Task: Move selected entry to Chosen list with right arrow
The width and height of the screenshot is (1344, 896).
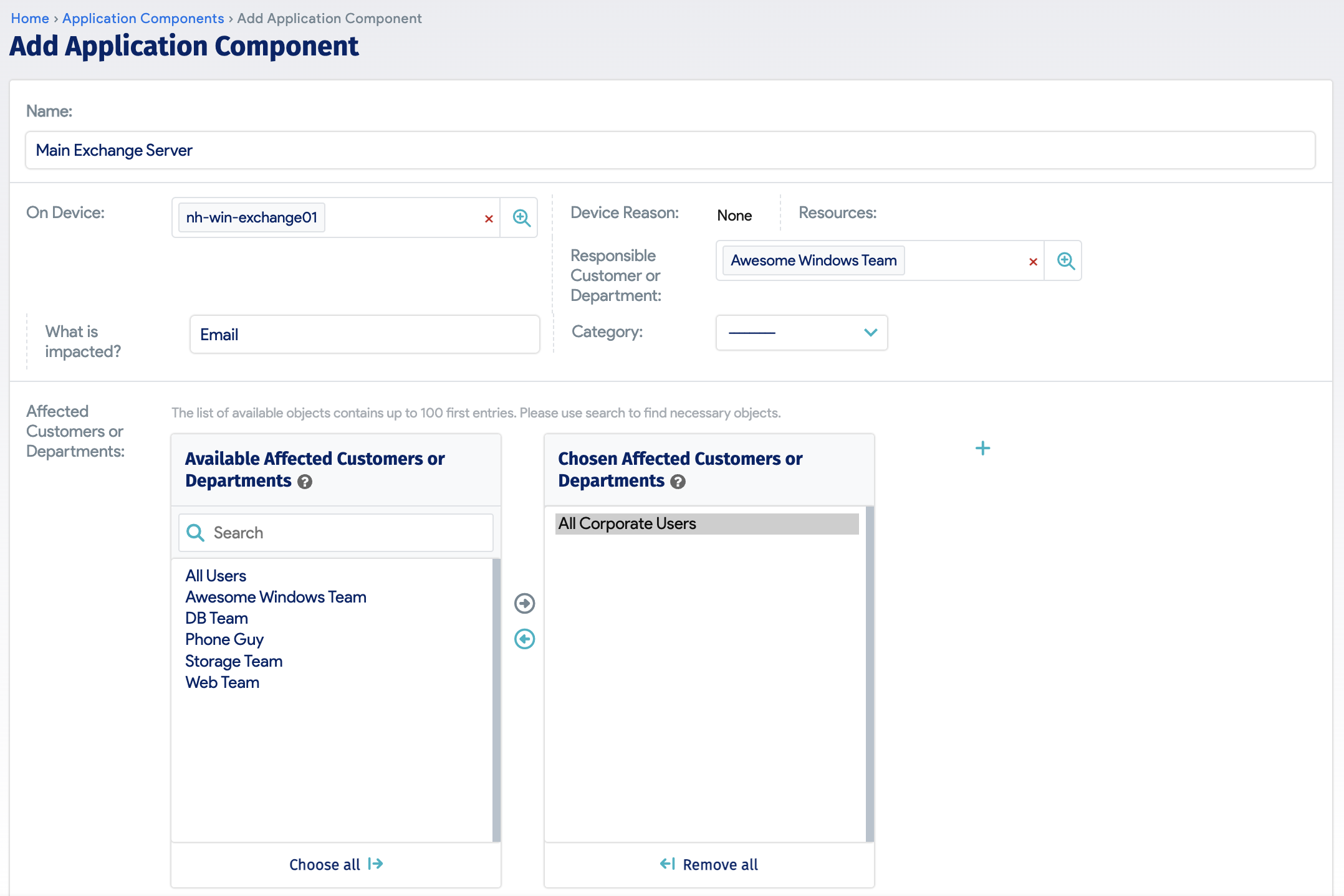Action: pos(524,603)
